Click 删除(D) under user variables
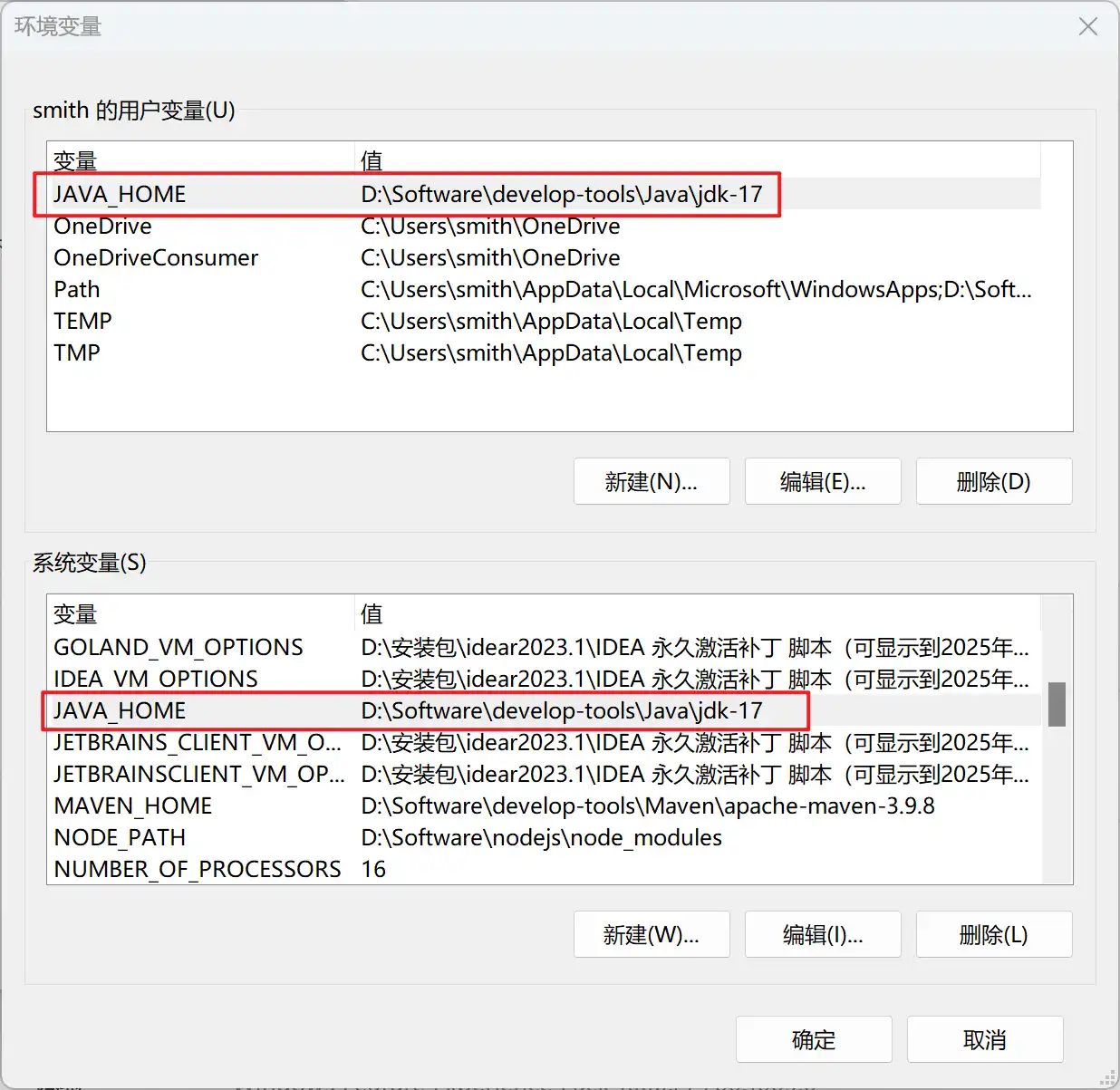This screenshot has height=1090, width=1120. tap(994, 481)
